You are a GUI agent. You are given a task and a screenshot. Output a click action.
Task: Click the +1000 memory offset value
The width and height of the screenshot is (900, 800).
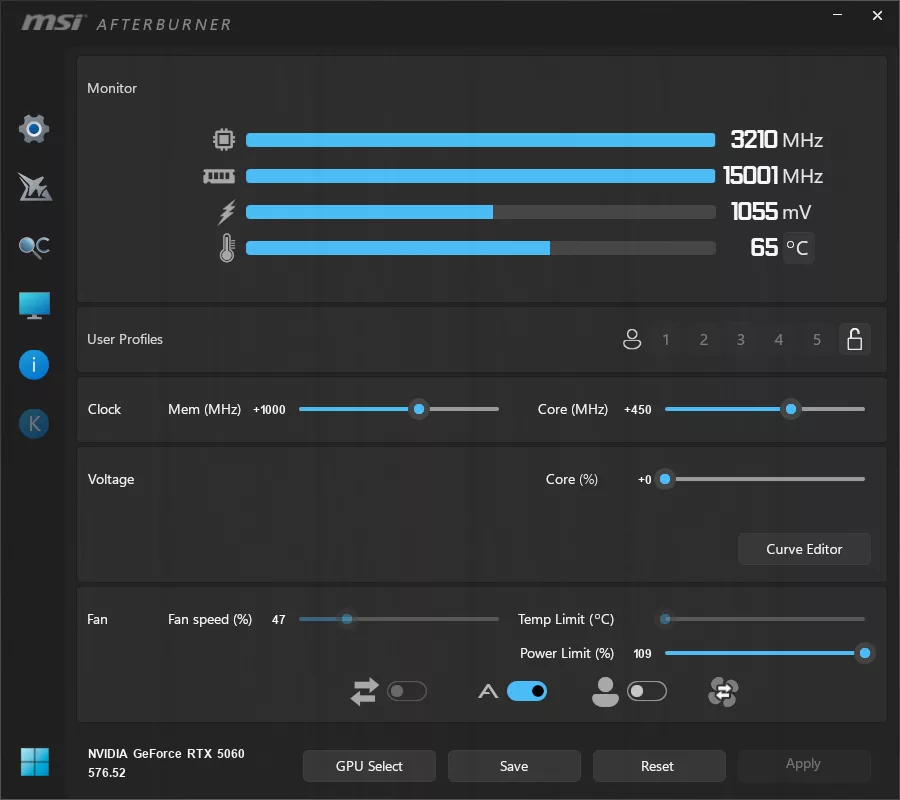[x=269, y=410]
